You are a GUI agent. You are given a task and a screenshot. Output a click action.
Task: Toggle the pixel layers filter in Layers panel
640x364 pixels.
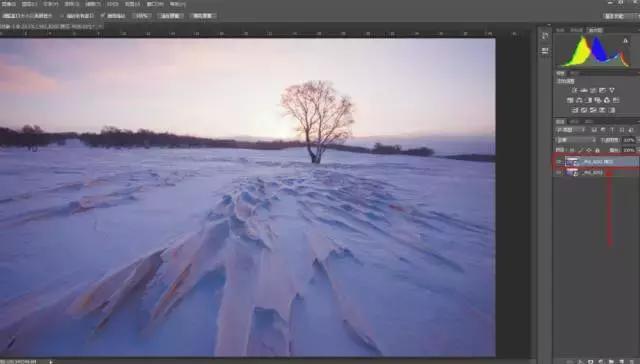click(593, 130)
